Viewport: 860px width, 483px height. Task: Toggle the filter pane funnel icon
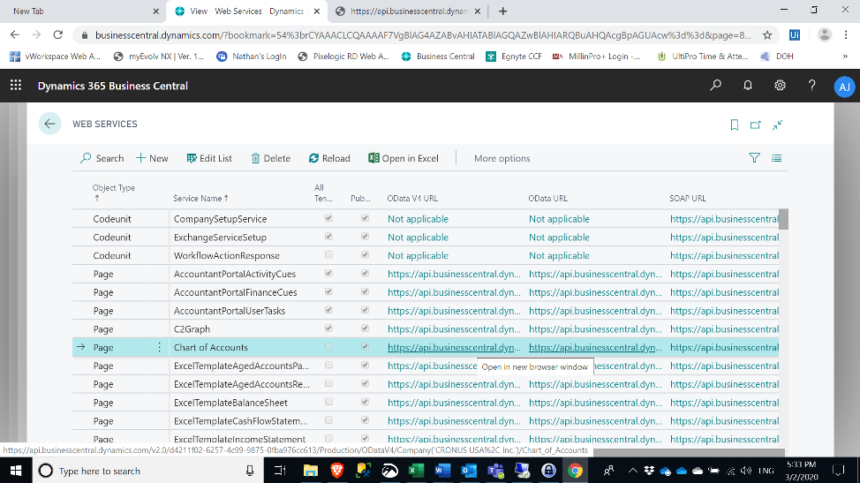tap(754, 158)
